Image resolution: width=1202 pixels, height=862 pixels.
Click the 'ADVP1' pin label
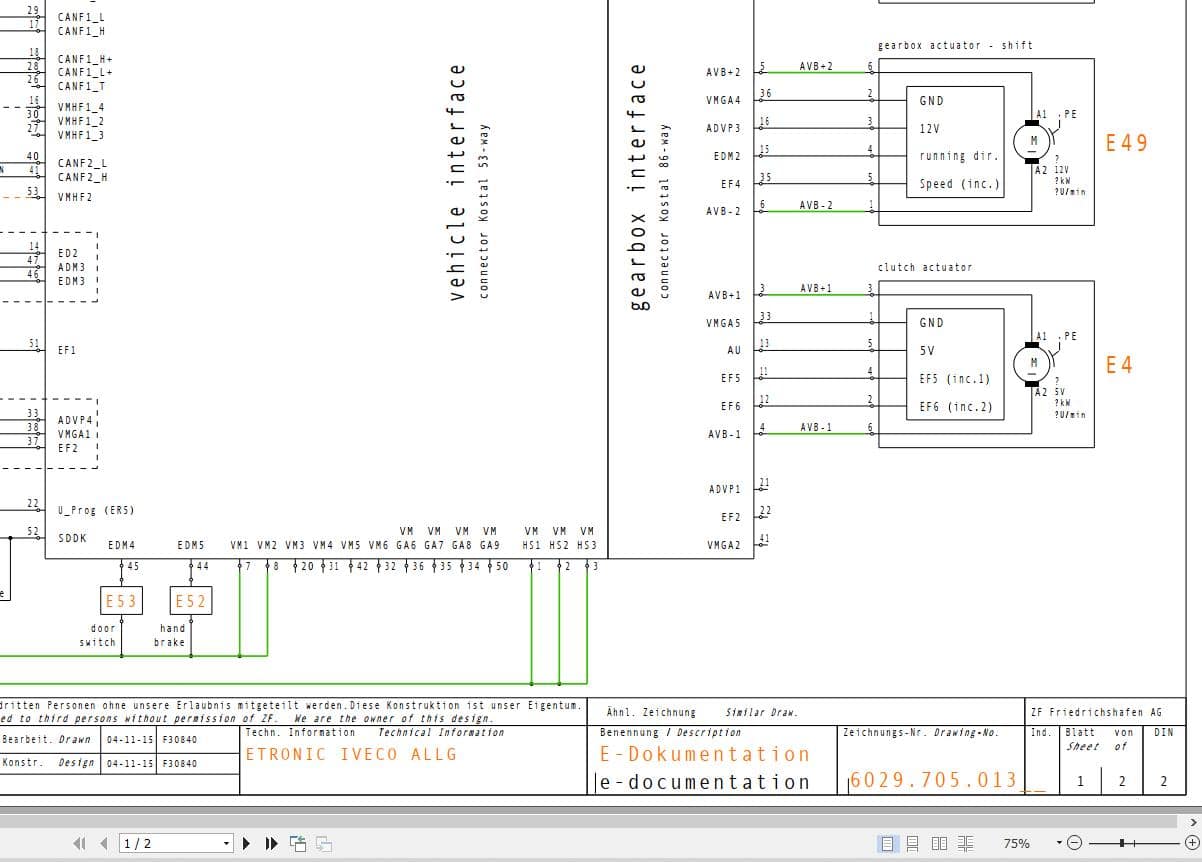(x=723, y=489)
